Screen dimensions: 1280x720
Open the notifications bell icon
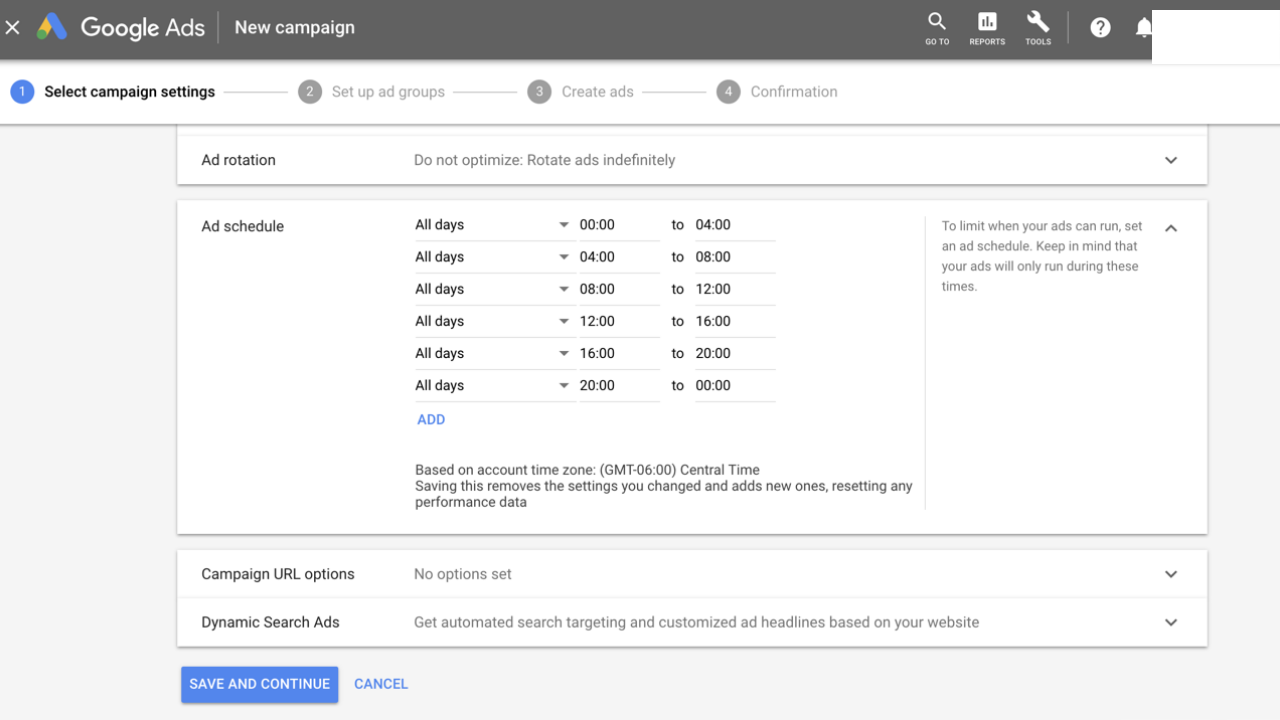(1144, 28)
